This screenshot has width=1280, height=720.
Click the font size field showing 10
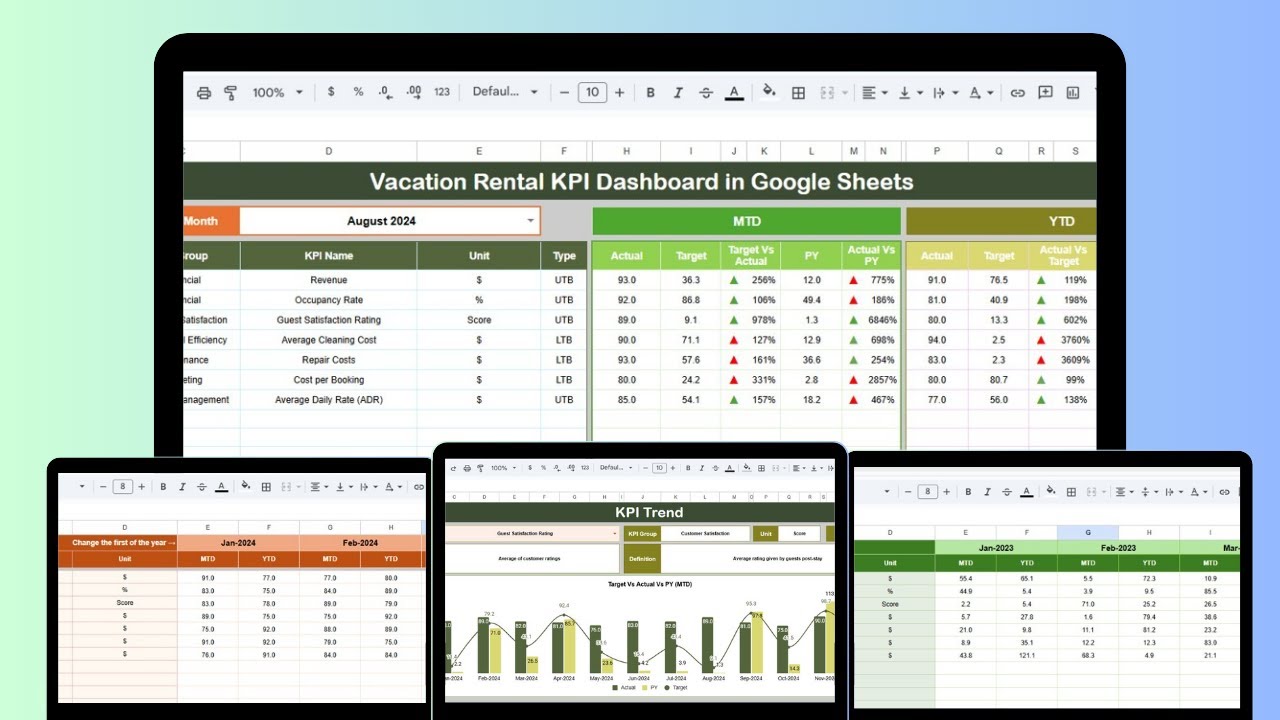[x=592, y=92]
